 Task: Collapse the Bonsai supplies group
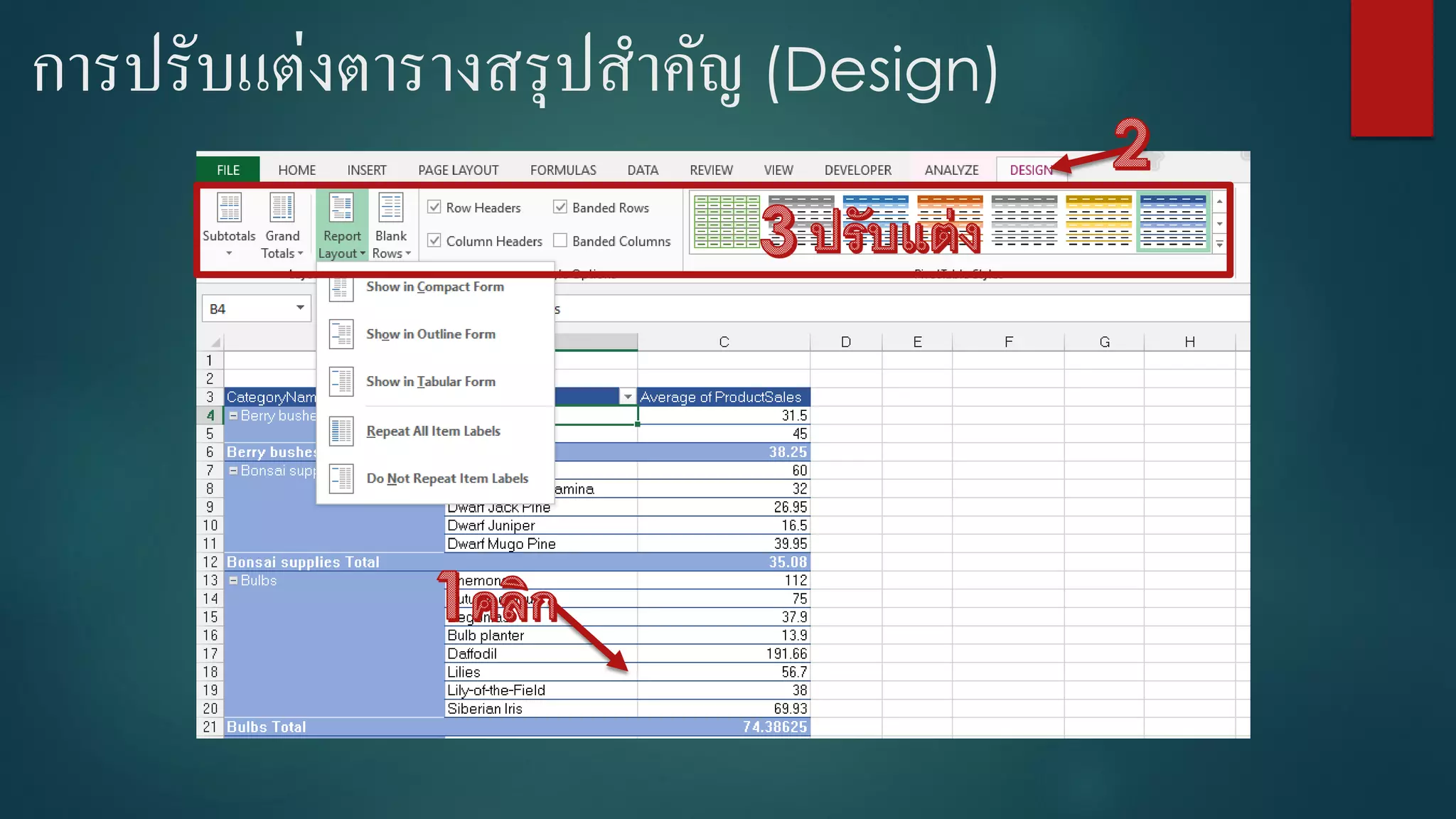(233, 471)
